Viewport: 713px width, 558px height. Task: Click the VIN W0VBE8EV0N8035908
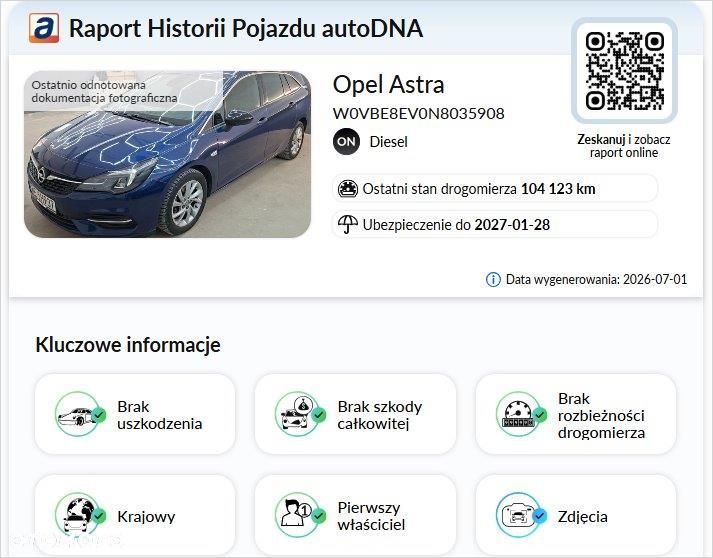tap(419, 113)
